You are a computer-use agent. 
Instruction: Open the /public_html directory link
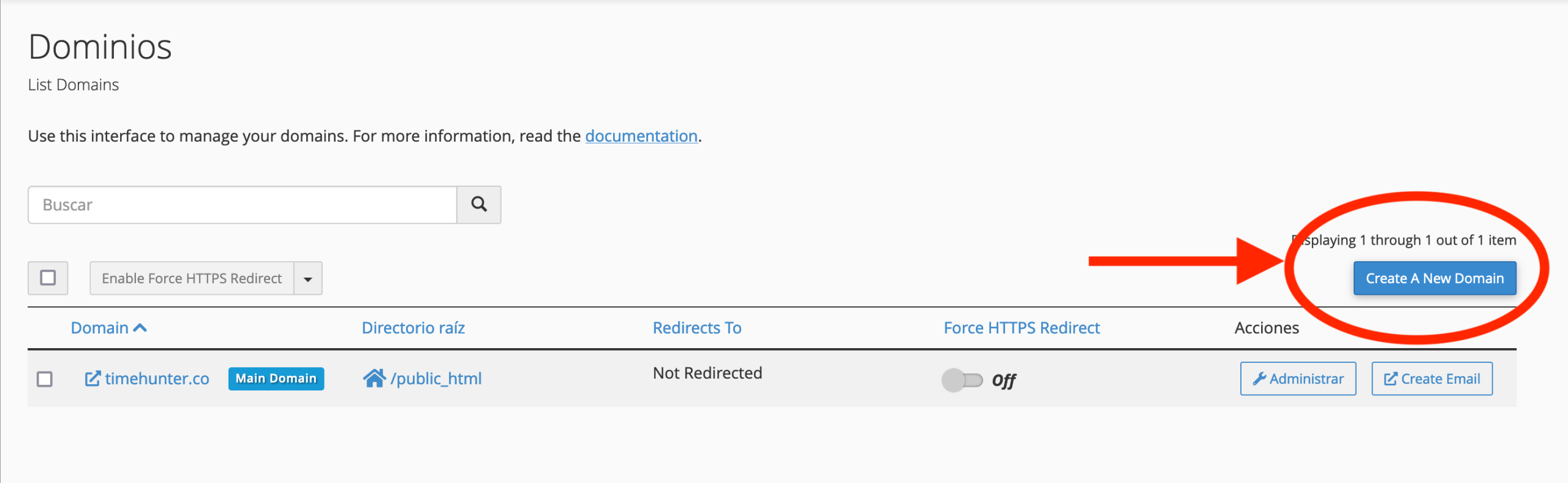coord(436,379)
